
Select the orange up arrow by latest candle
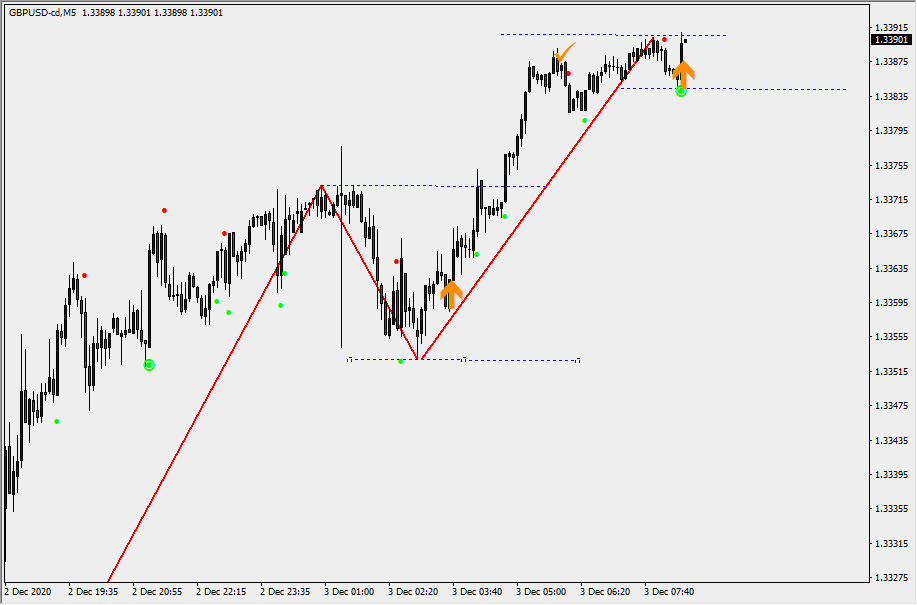pyautogui.click(x=683, y=71)
